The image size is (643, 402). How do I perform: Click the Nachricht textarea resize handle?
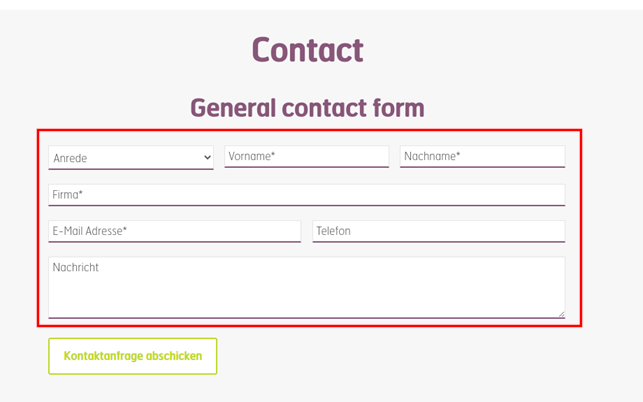pyautogui.click(x=561, y=314)
